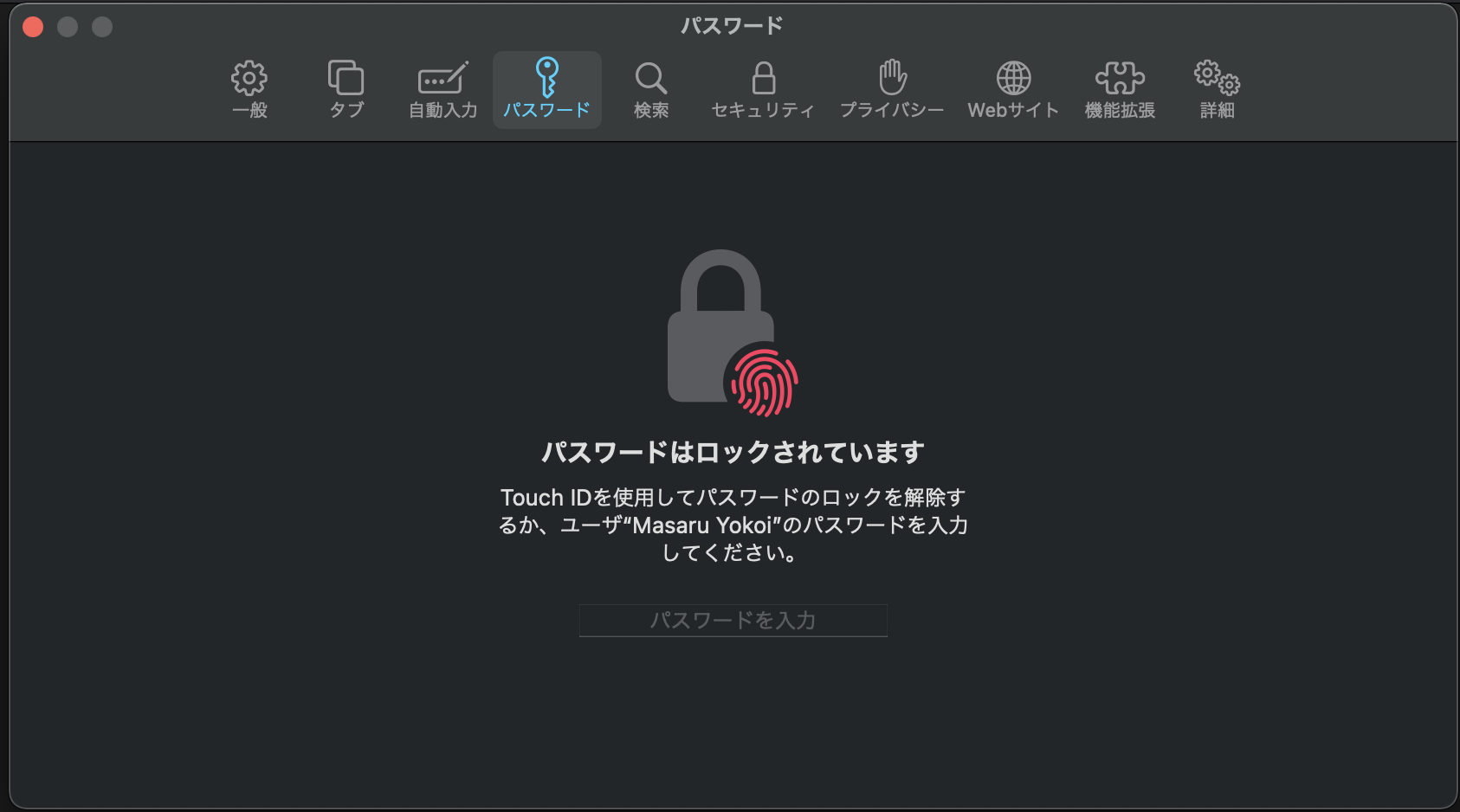
Task: Click the gray zoom window button
Action: point(102,27)
